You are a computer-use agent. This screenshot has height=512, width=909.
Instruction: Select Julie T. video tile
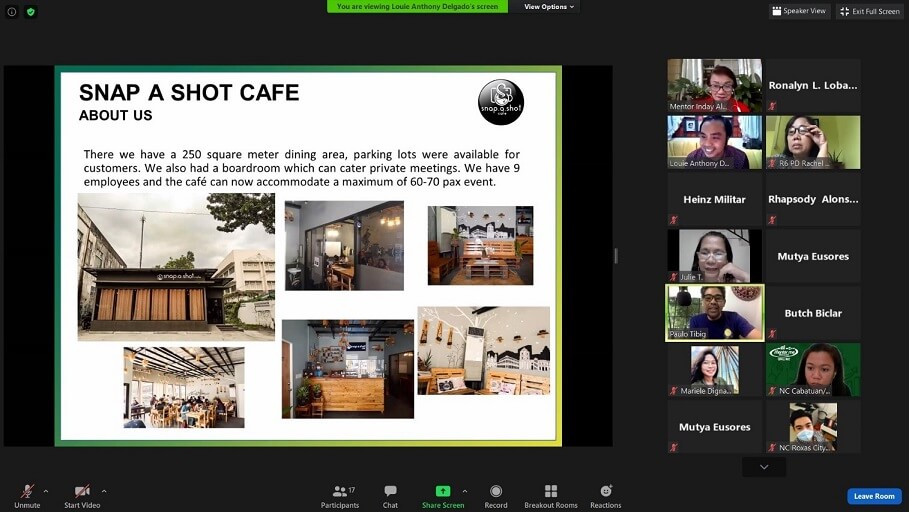pyautogui.click(x=714, y=256)
